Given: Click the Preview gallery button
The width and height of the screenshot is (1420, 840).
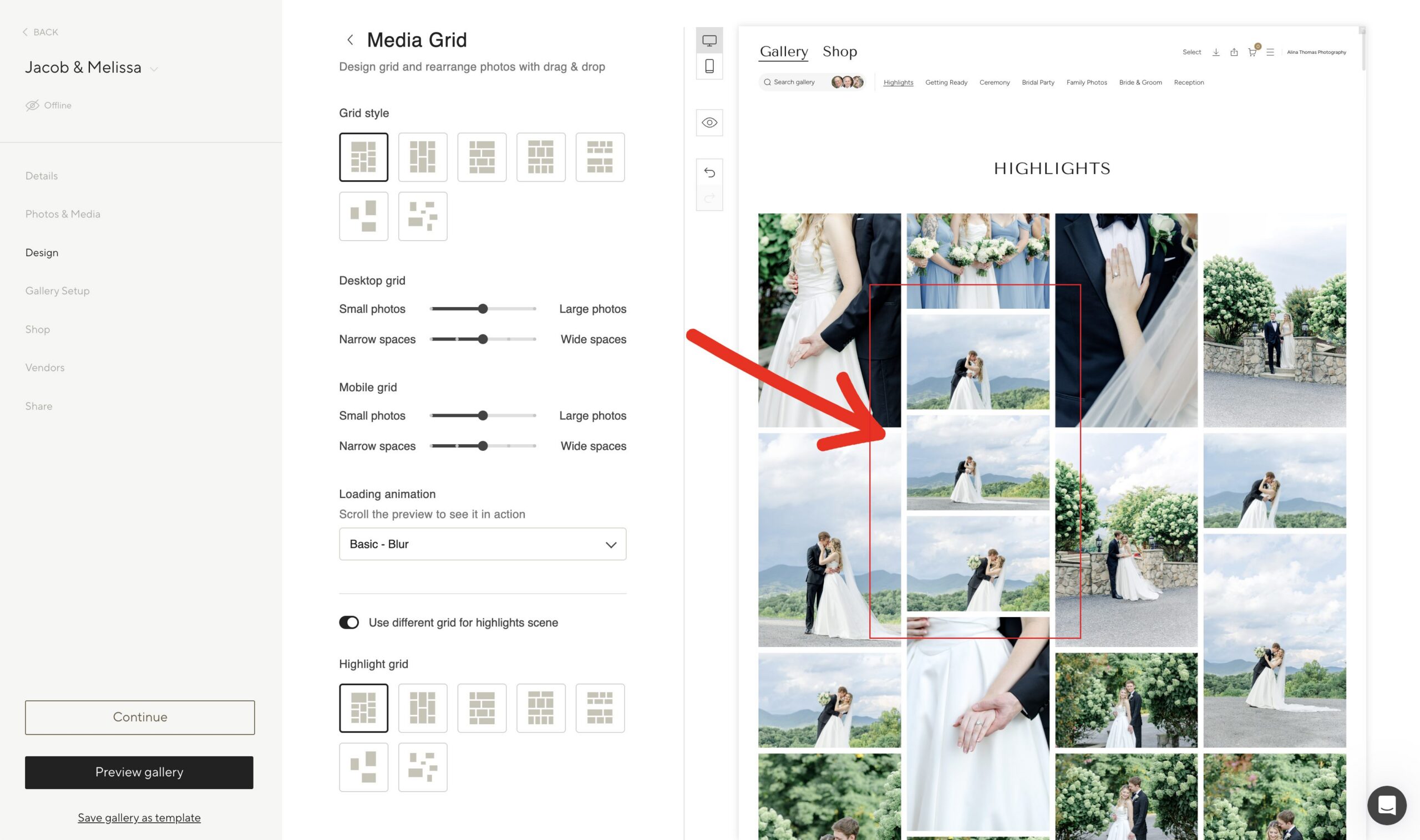Looking at the screenshot, I should 139,772.
